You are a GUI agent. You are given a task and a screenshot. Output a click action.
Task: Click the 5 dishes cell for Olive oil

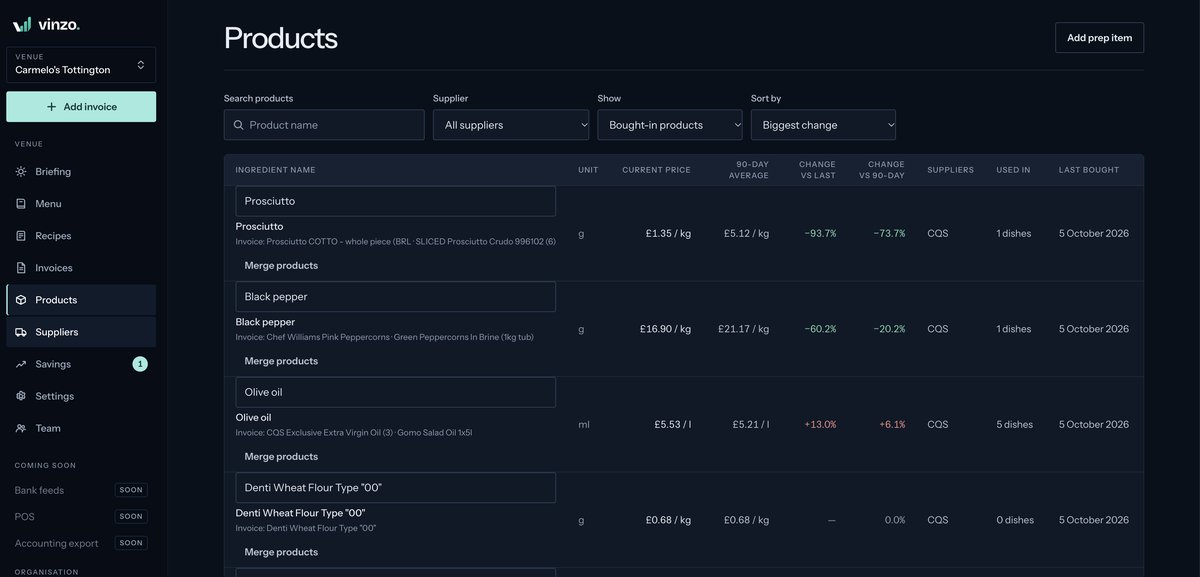pos(1014,424)
